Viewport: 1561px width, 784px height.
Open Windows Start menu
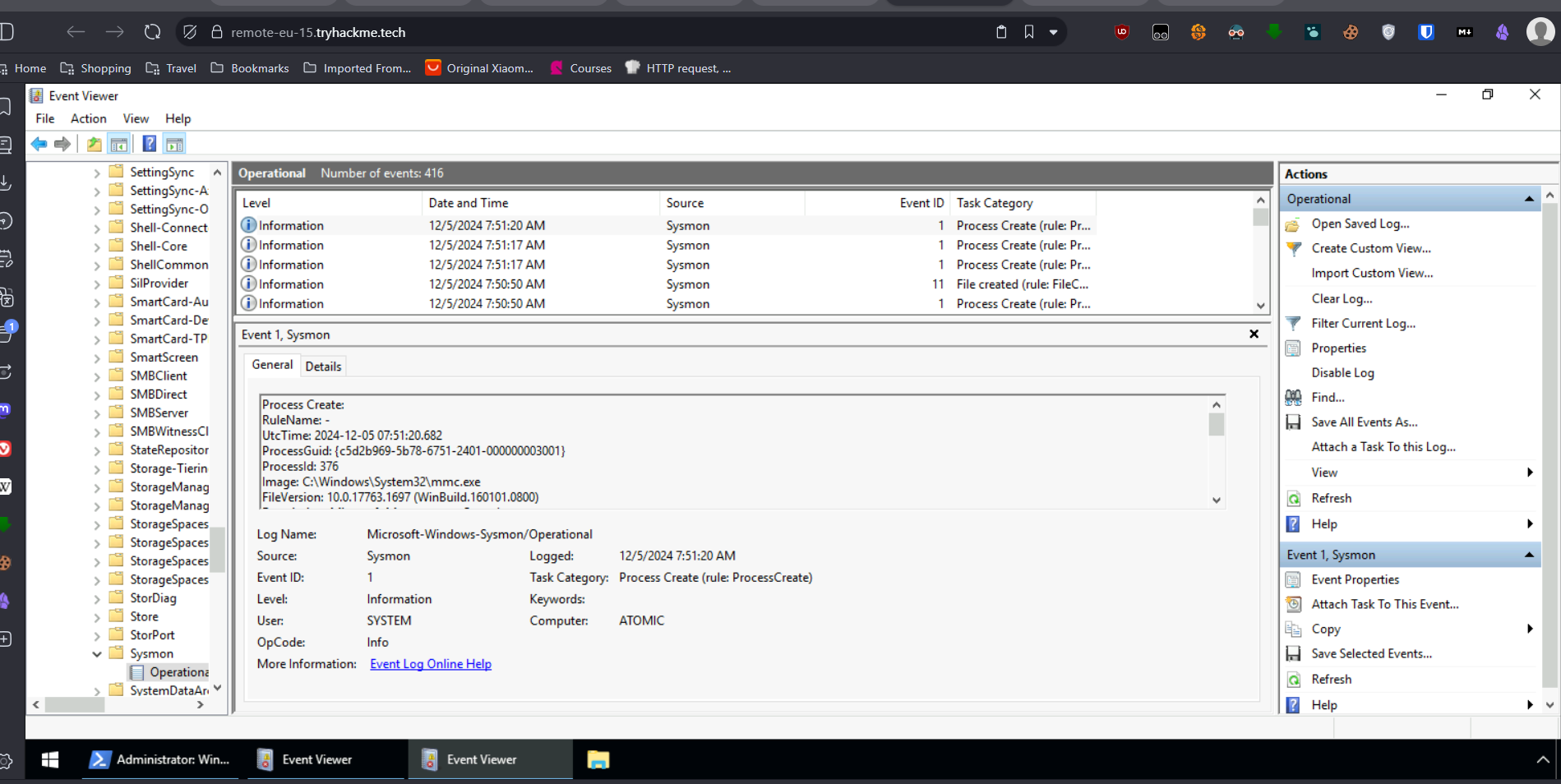(50, 759)
